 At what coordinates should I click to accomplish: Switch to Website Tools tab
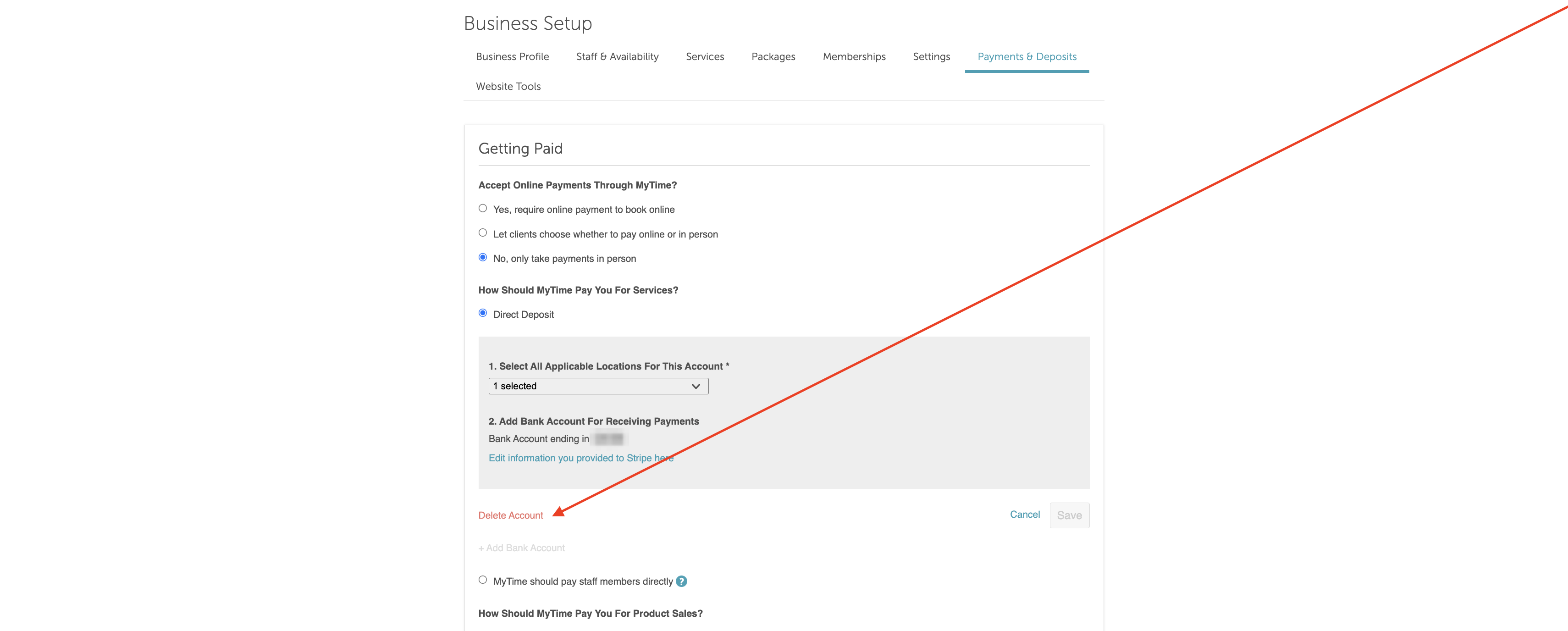pos(508,87)
